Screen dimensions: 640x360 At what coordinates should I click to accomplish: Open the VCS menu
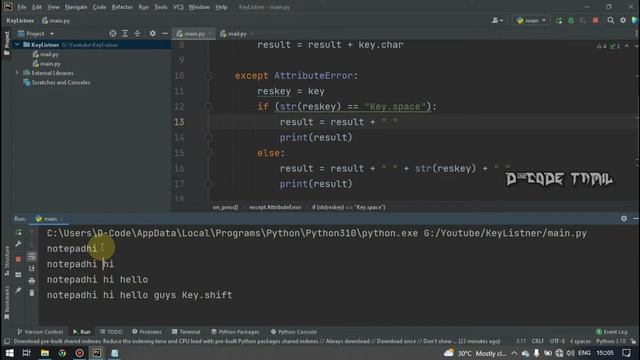[178, 7]
